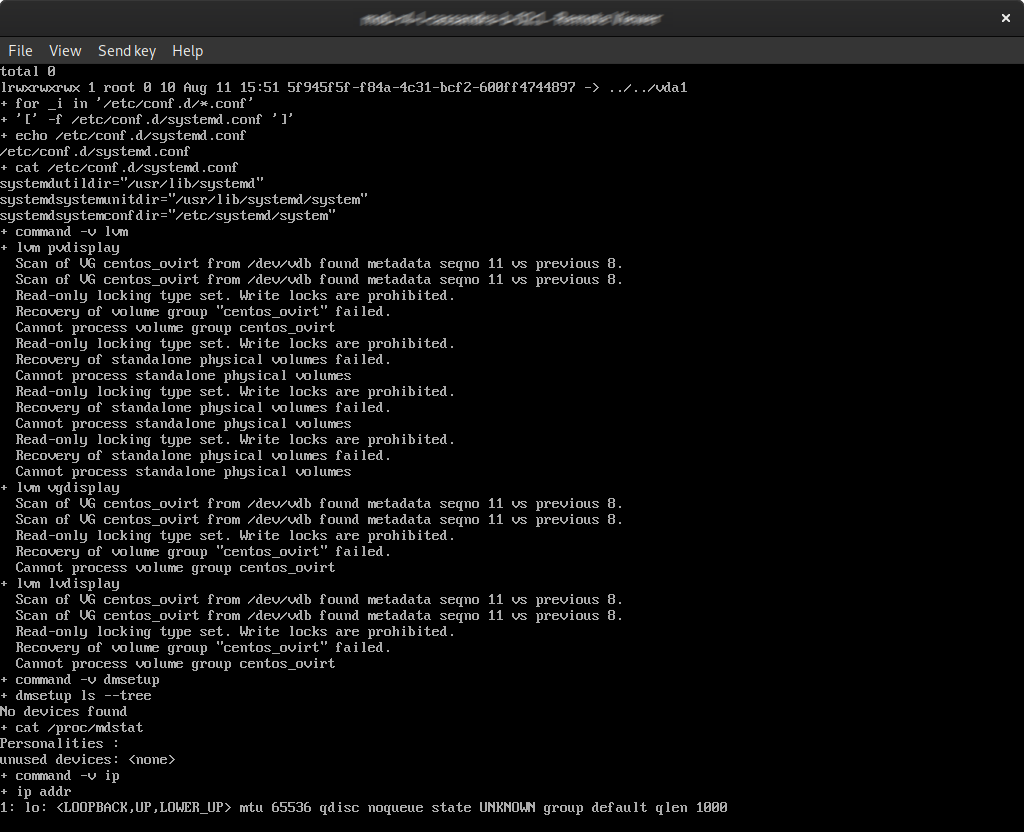Open the File menu
This screenshot has width=1024, height=832.
20,51
